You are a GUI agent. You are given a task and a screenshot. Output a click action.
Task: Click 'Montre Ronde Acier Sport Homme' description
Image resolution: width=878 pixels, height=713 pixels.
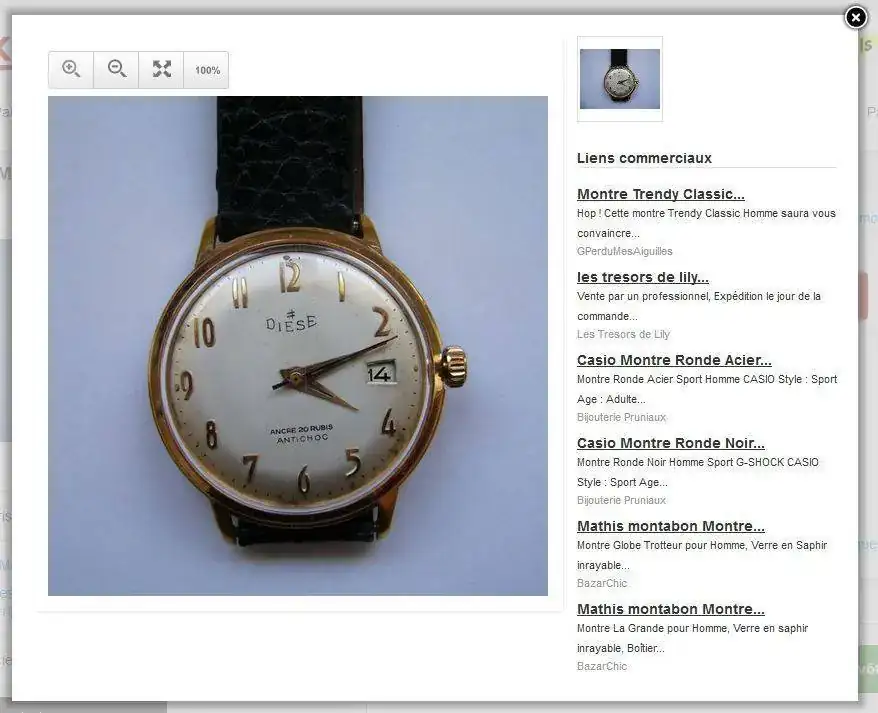[707, 389]
